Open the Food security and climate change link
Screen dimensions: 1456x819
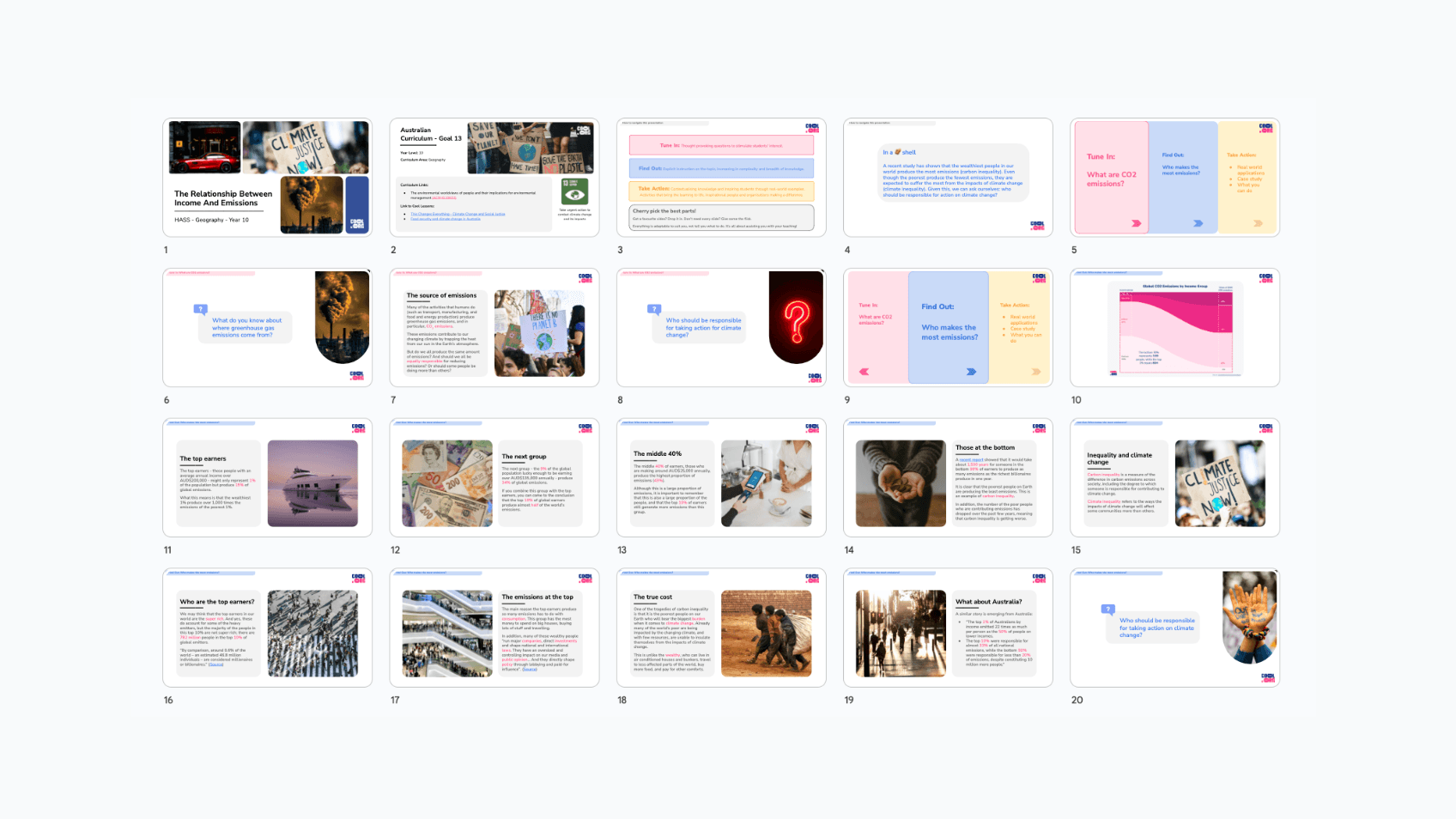446,219
